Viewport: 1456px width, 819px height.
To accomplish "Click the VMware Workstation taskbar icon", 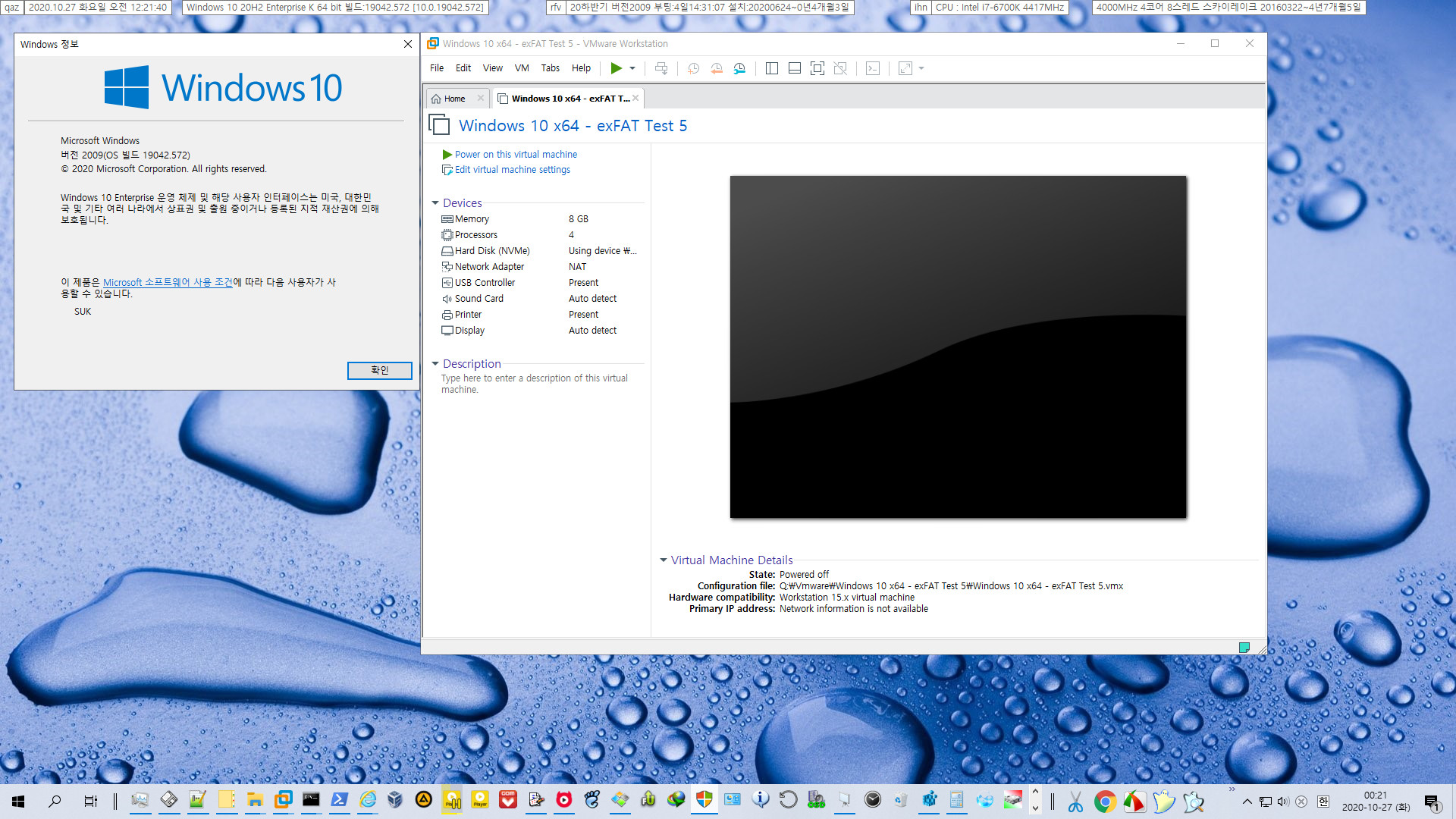I will click(283, 800).
